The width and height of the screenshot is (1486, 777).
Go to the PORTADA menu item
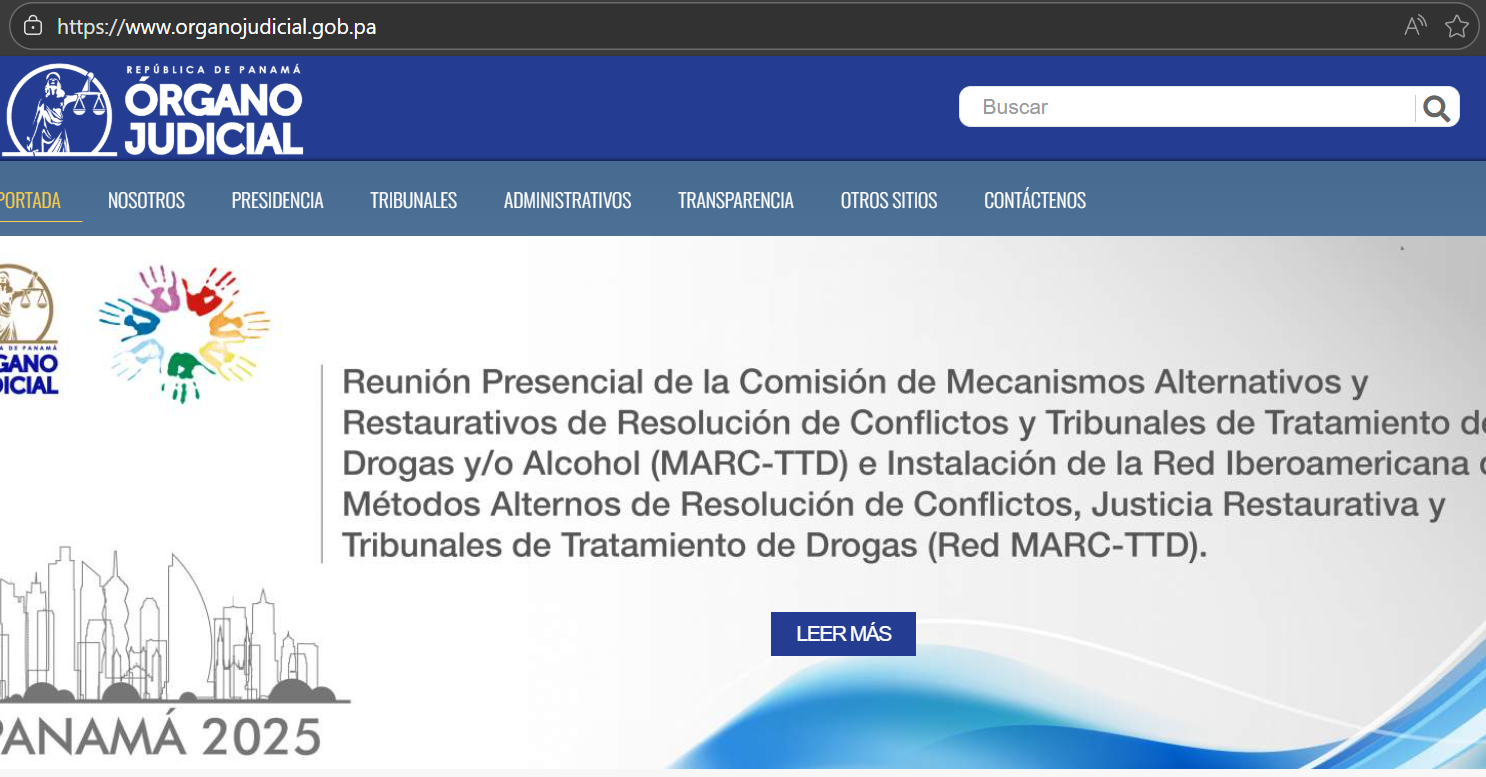[30, 200]
